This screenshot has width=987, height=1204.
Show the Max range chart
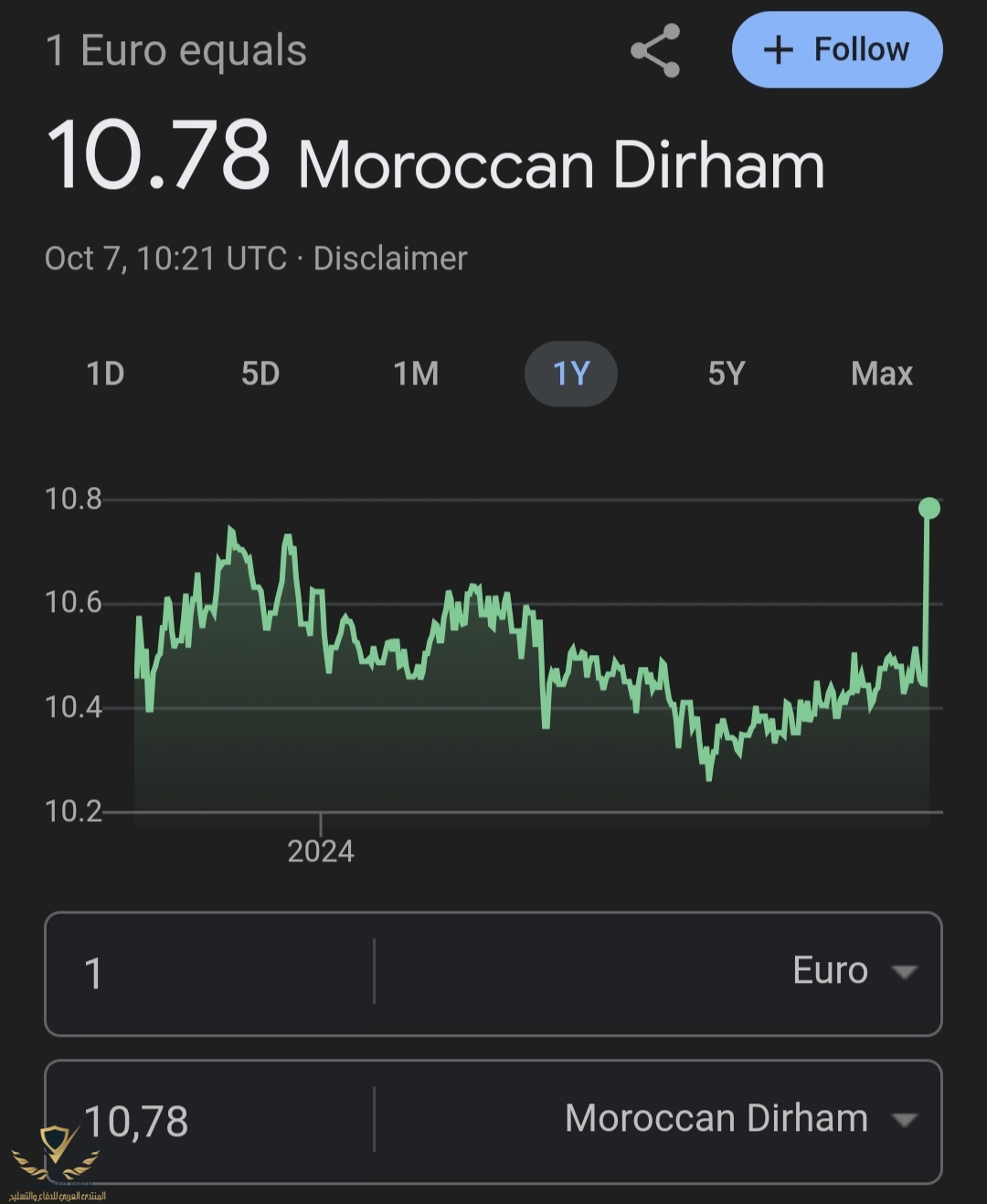pyautogui.click(x=882, y=374)
